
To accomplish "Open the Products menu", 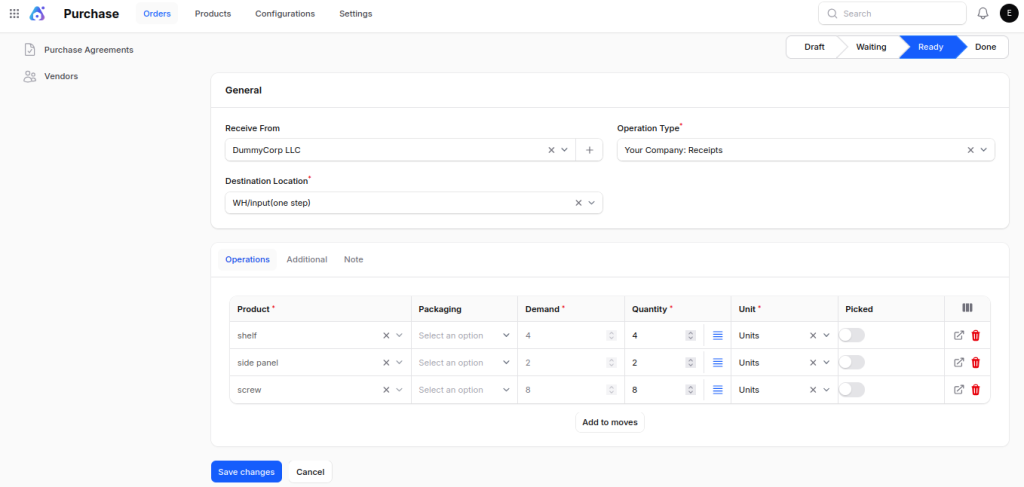I will 213,14.
